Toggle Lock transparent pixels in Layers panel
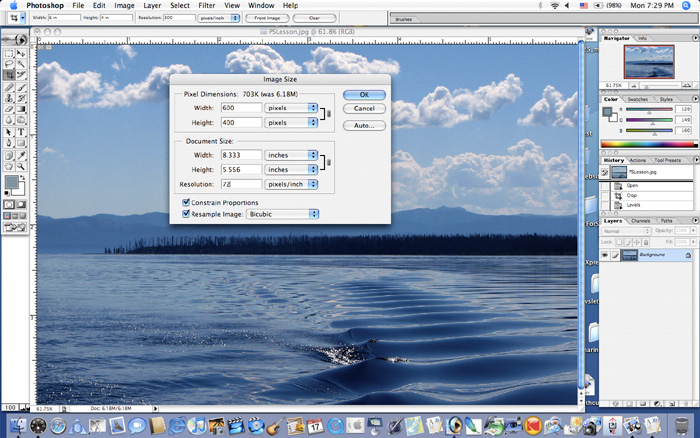This screenshot has height=438, width=700. [x=619, y=242]
